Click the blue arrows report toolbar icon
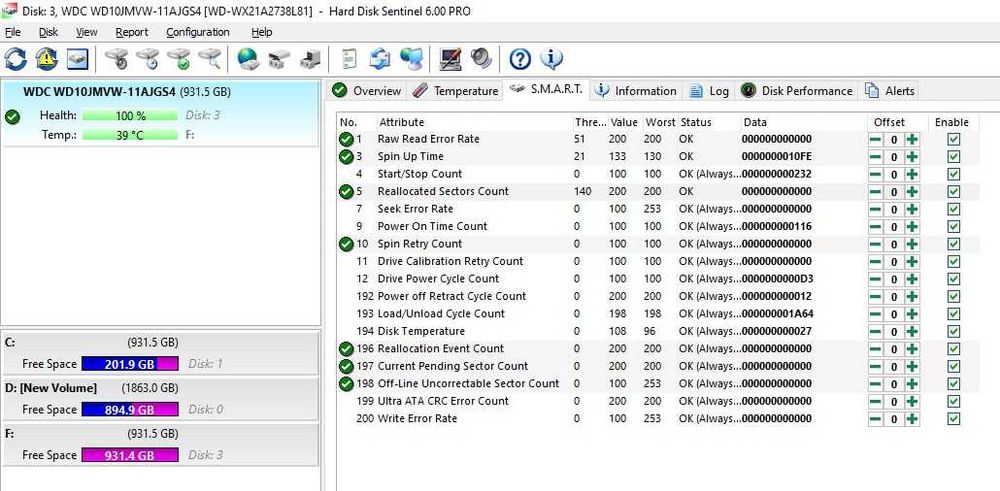 (380, 59)
